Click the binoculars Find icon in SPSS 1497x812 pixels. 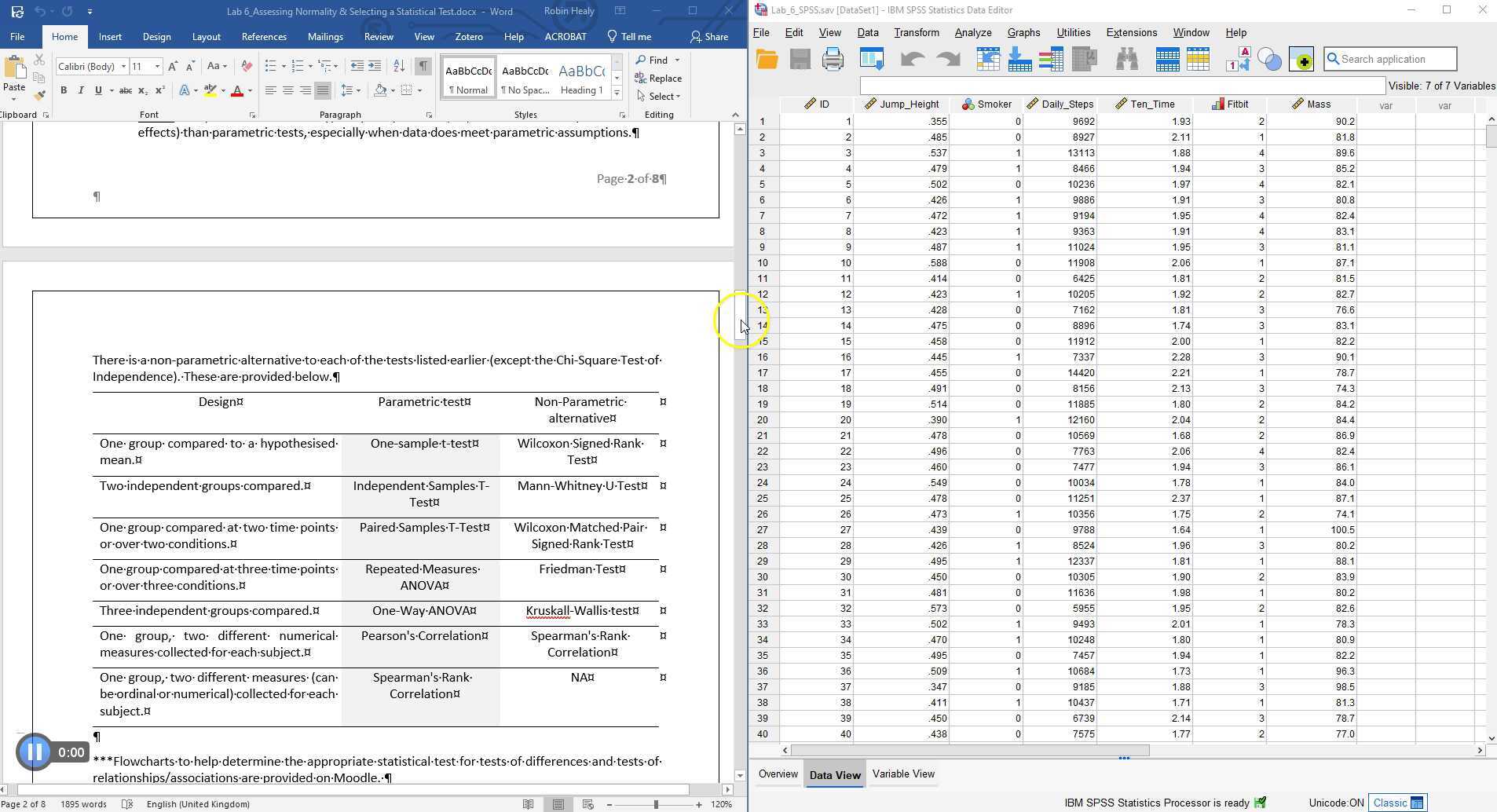(x=1127, y=60)
